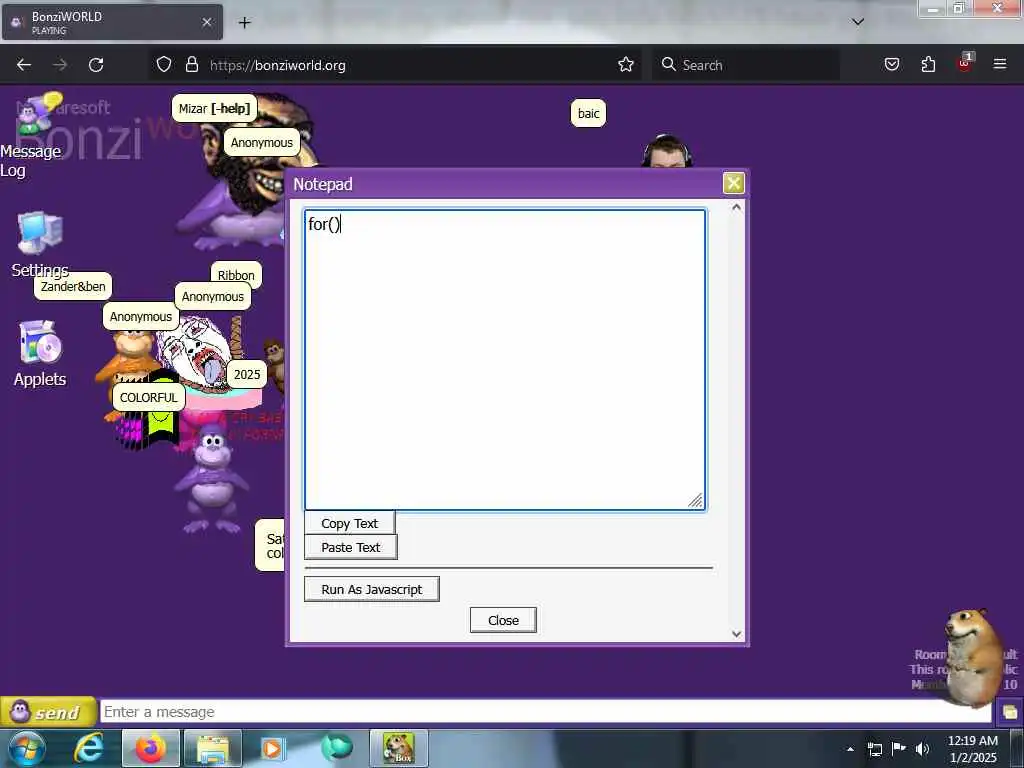The image size is (1024, 768).
Task: Click the Mizar [-help] name tag
Action: pyautogui.click(x=214, y=108)
